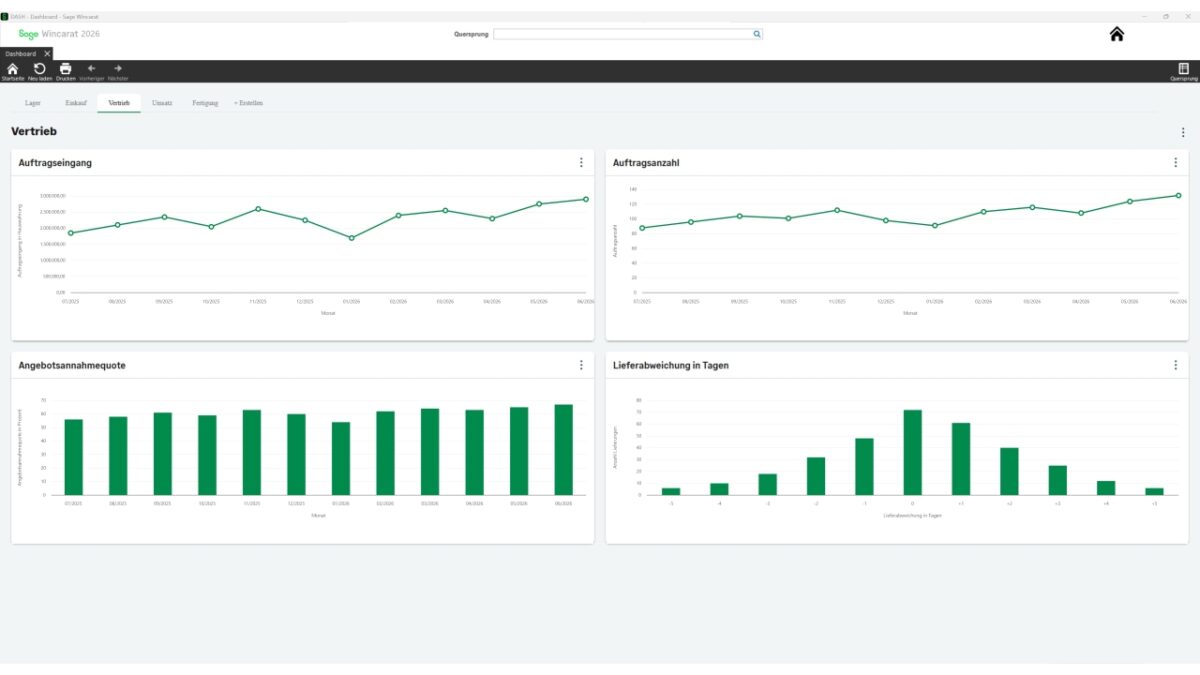Click the + Erstellen button
The width and height of the screenshot is (1200, 675).
[248, 103]
